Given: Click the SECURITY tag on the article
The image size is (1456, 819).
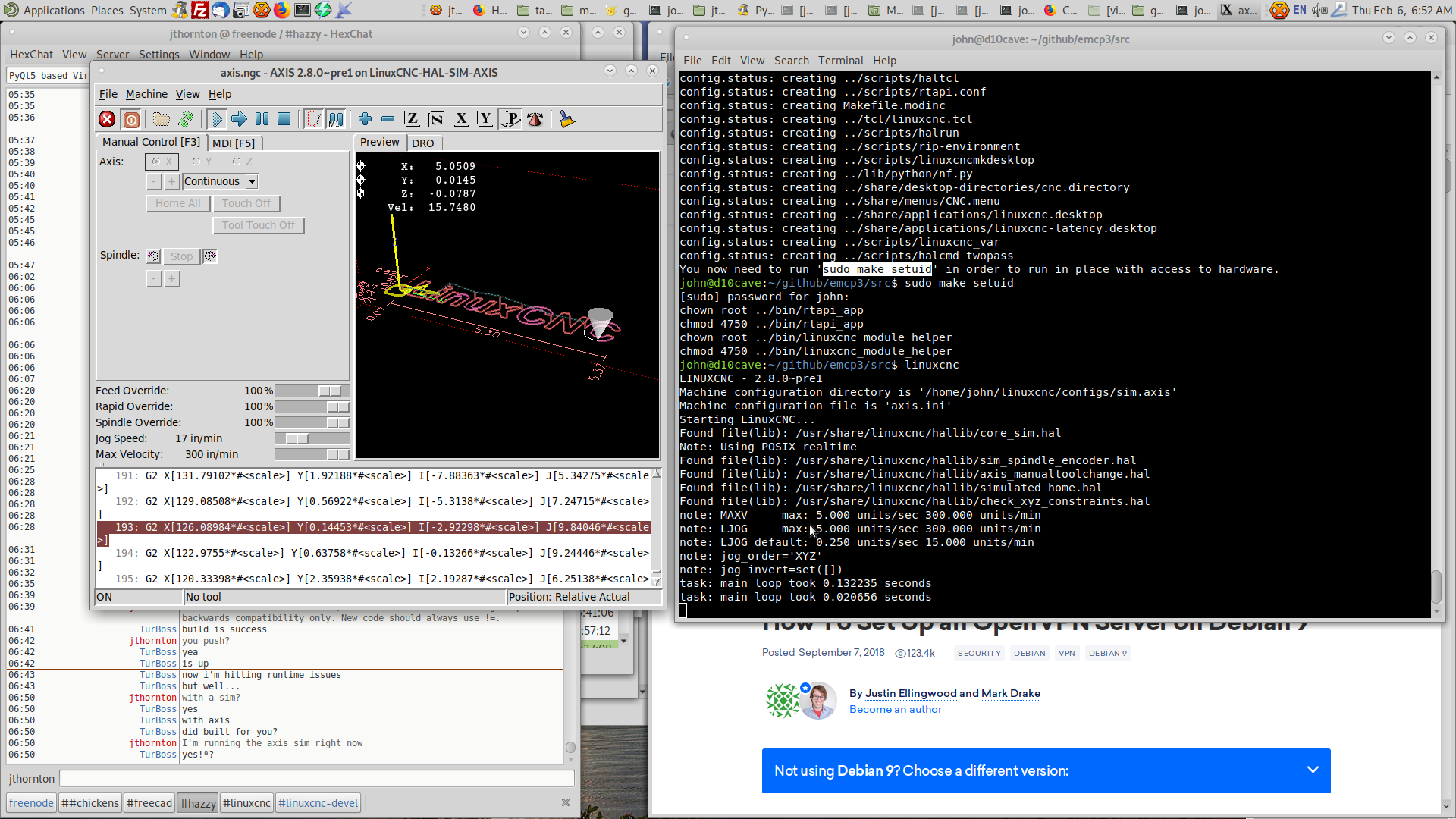Looking at the screenshot, I should point(979,653).
